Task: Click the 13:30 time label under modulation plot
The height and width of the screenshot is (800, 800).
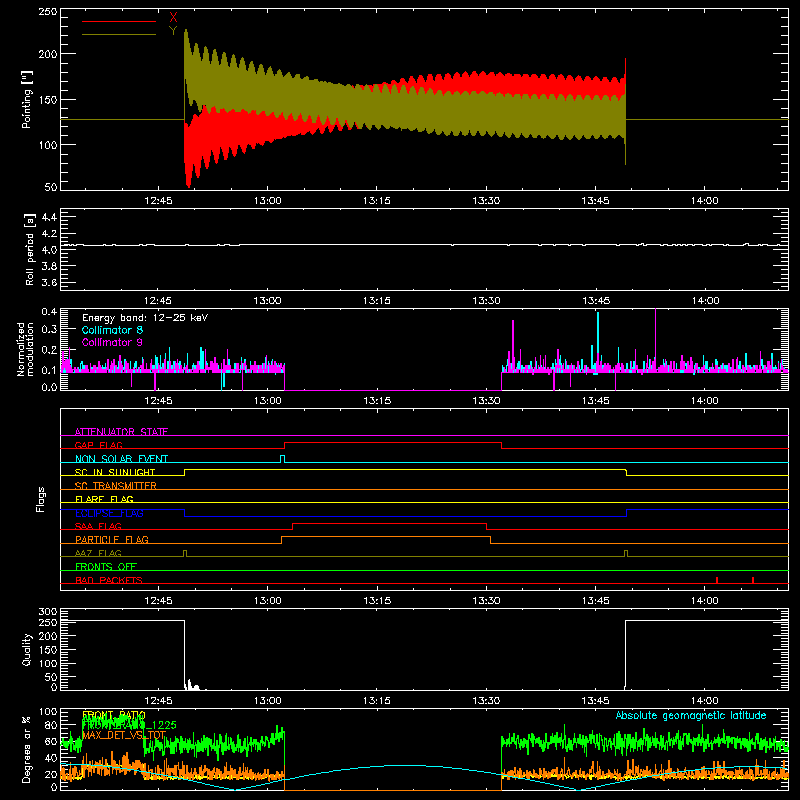Action: pyautogui.click(x=486, y=401)
